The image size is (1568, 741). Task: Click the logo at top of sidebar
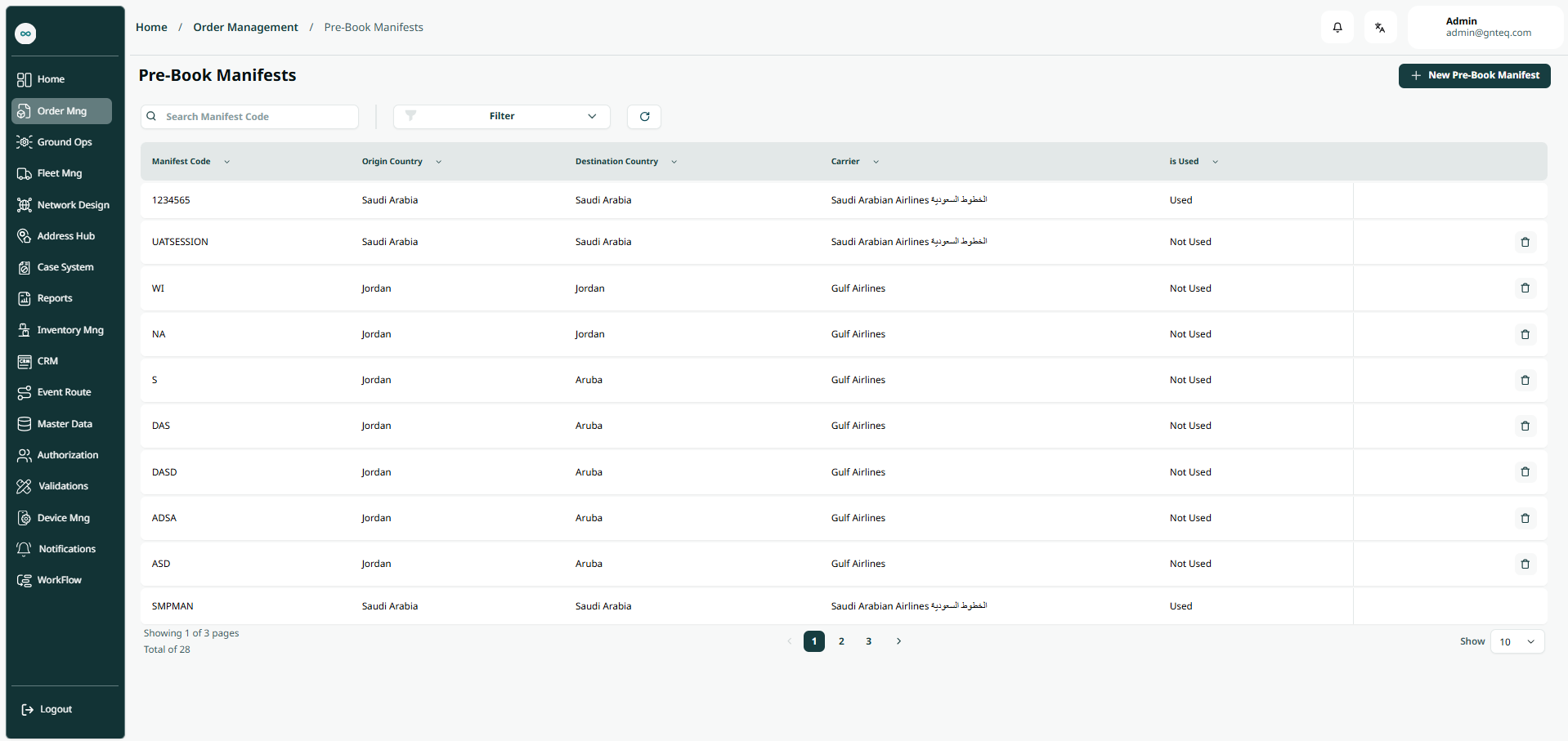(x=26, y=33)
